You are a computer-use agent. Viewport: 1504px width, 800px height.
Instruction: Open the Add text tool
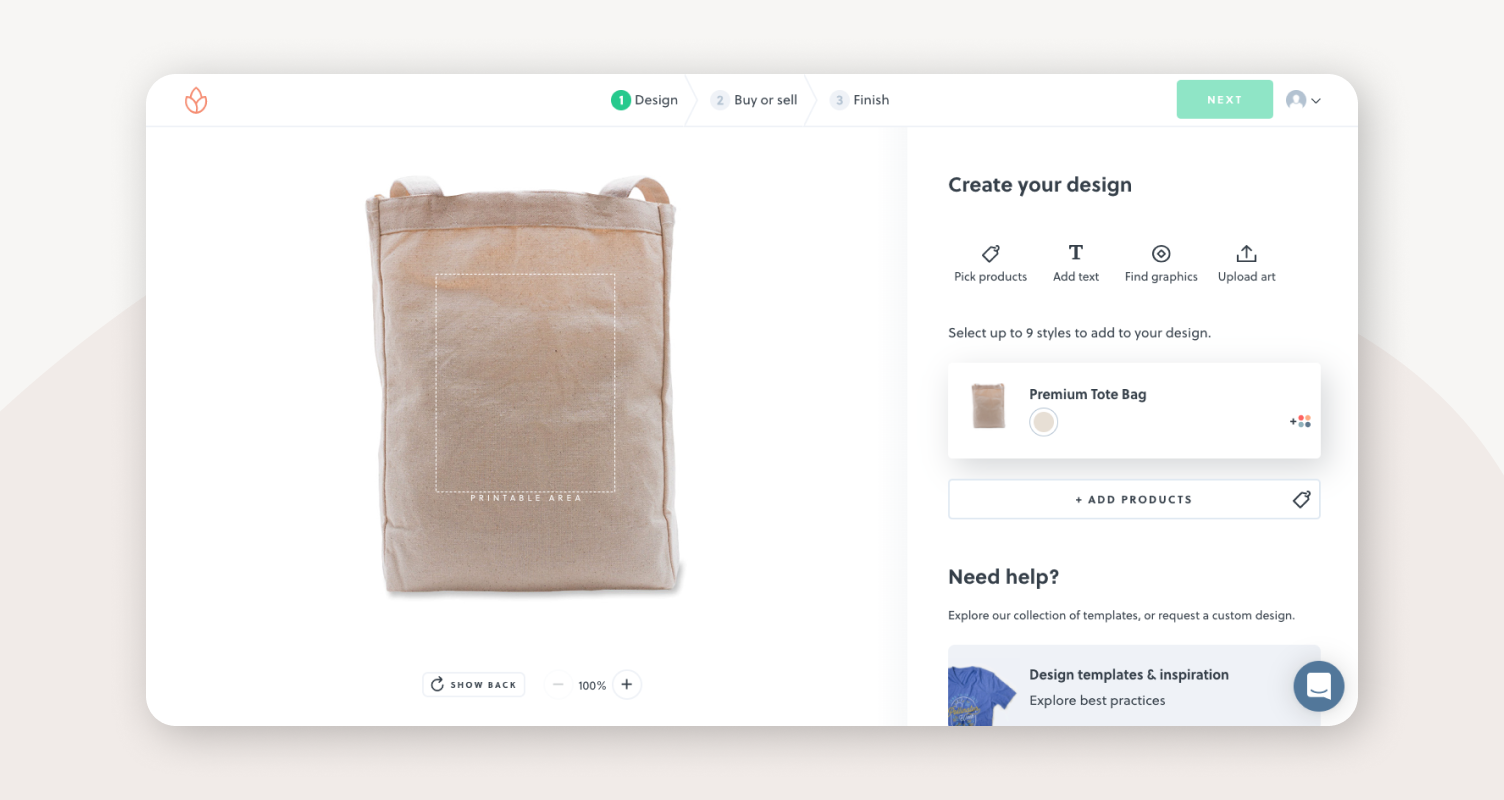(x=1076, y=262)
